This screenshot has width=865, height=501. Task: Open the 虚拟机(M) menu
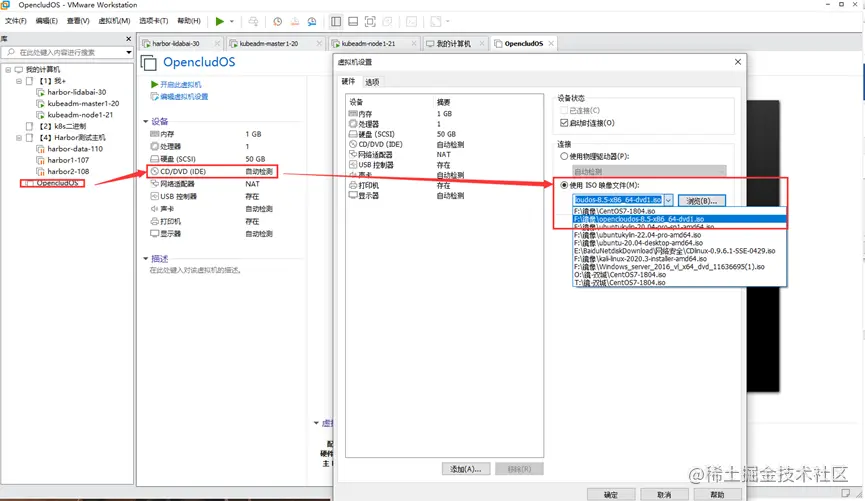114,21
